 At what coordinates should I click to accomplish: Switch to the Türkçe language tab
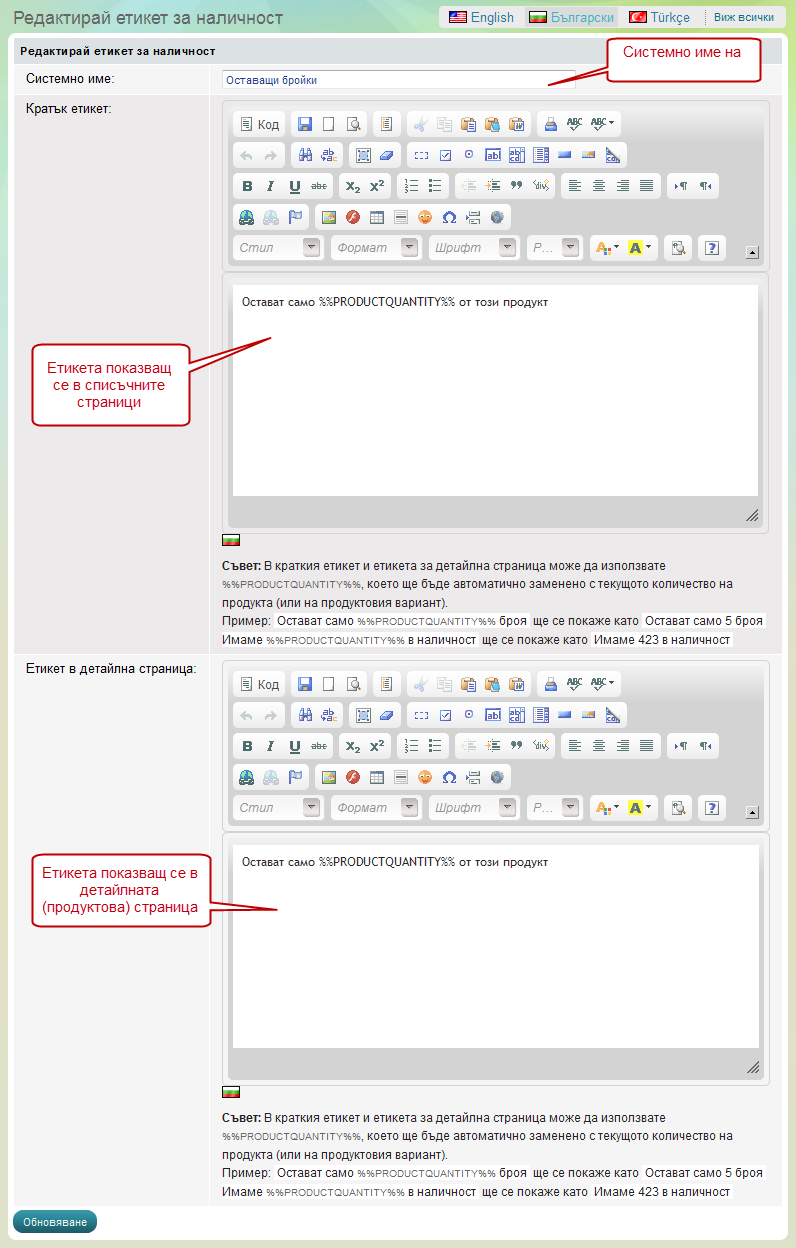tap(659, 17)
